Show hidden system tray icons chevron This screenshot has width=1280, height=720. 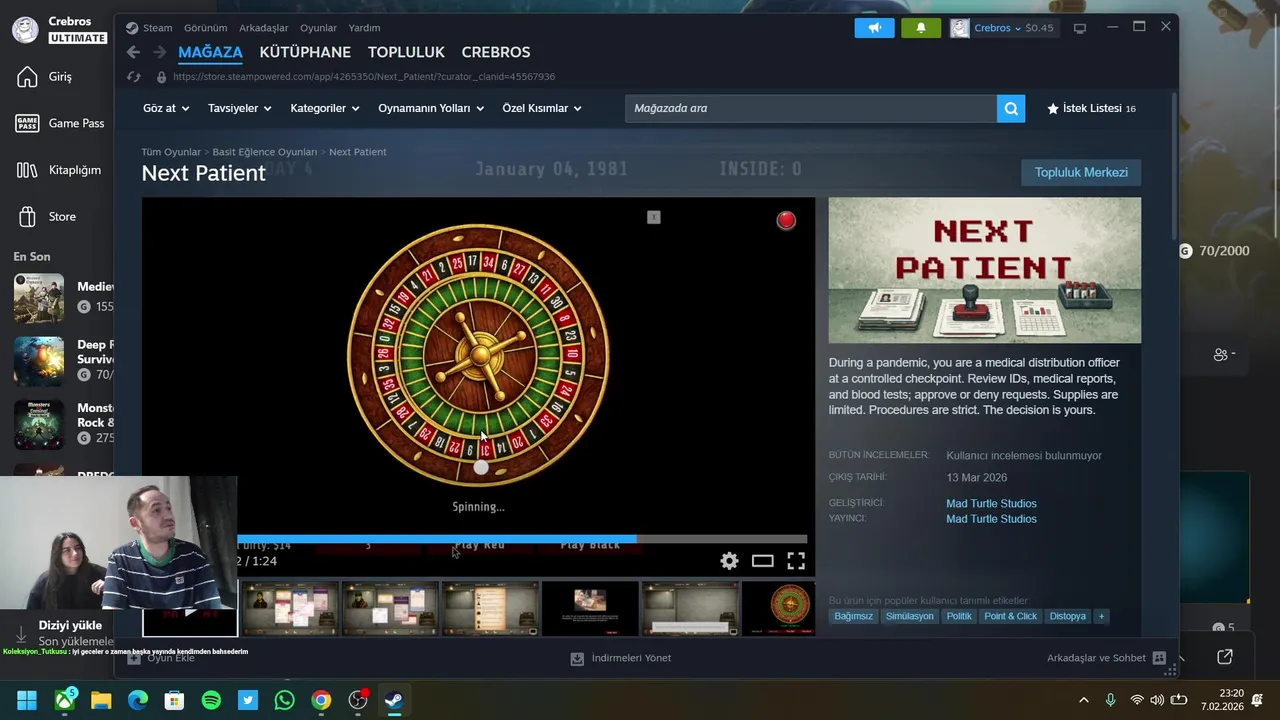pos(1083,700)
